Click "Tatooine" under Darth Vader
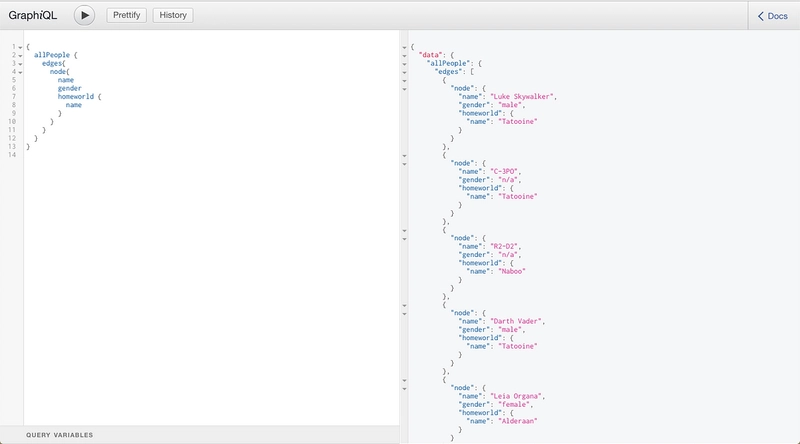The width and height of the screenshot is (800, 444). 518,346
